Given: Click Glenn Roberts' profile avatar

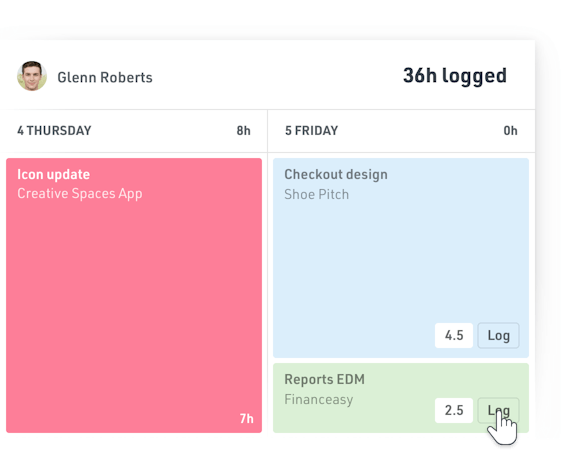Looking at the screenshot, I should coord(32,76).
